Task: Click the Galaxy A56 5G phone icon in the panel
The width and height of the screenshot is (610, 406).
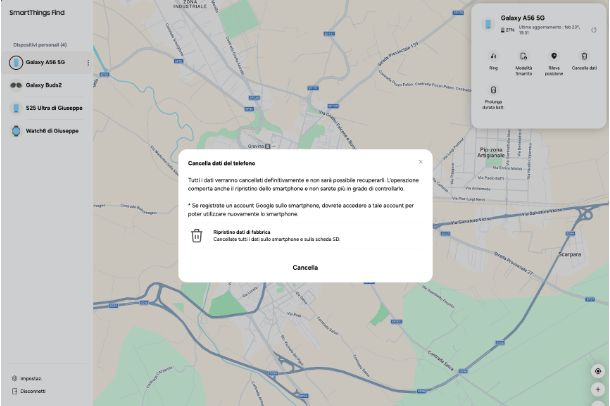Action: [488, 24]
